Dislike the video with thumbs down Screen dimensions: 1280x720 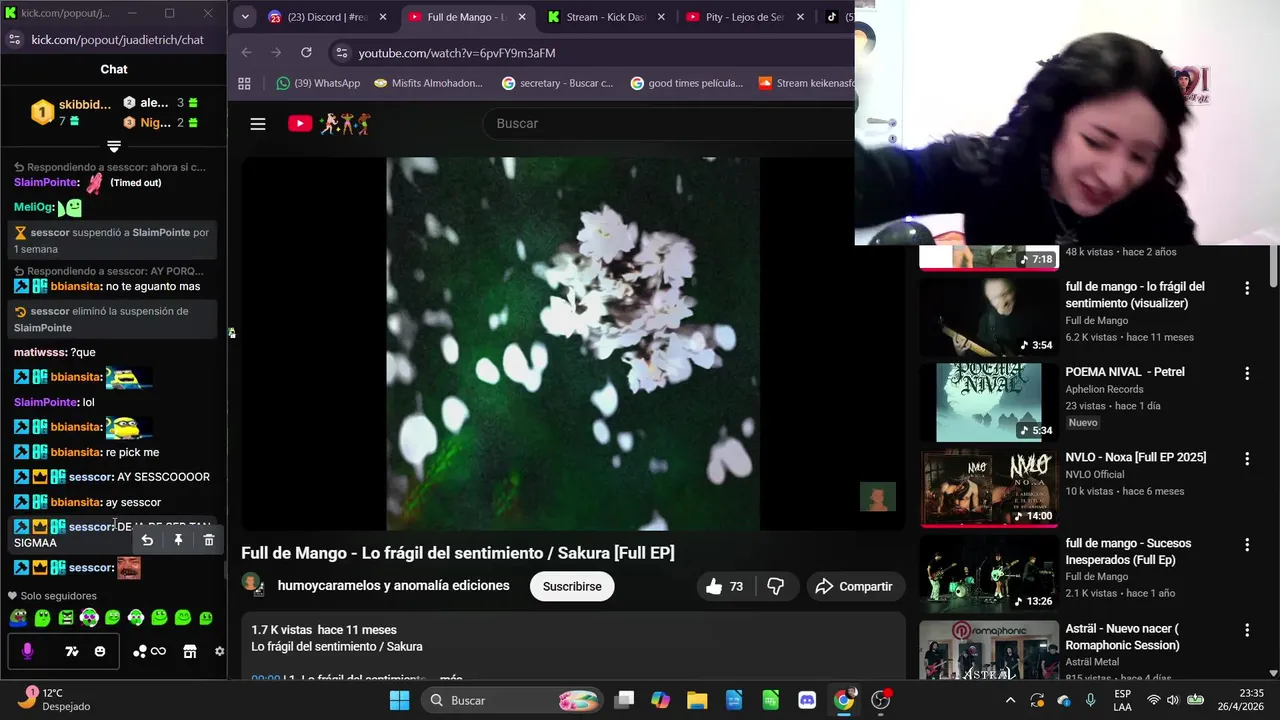coord(775,587)
